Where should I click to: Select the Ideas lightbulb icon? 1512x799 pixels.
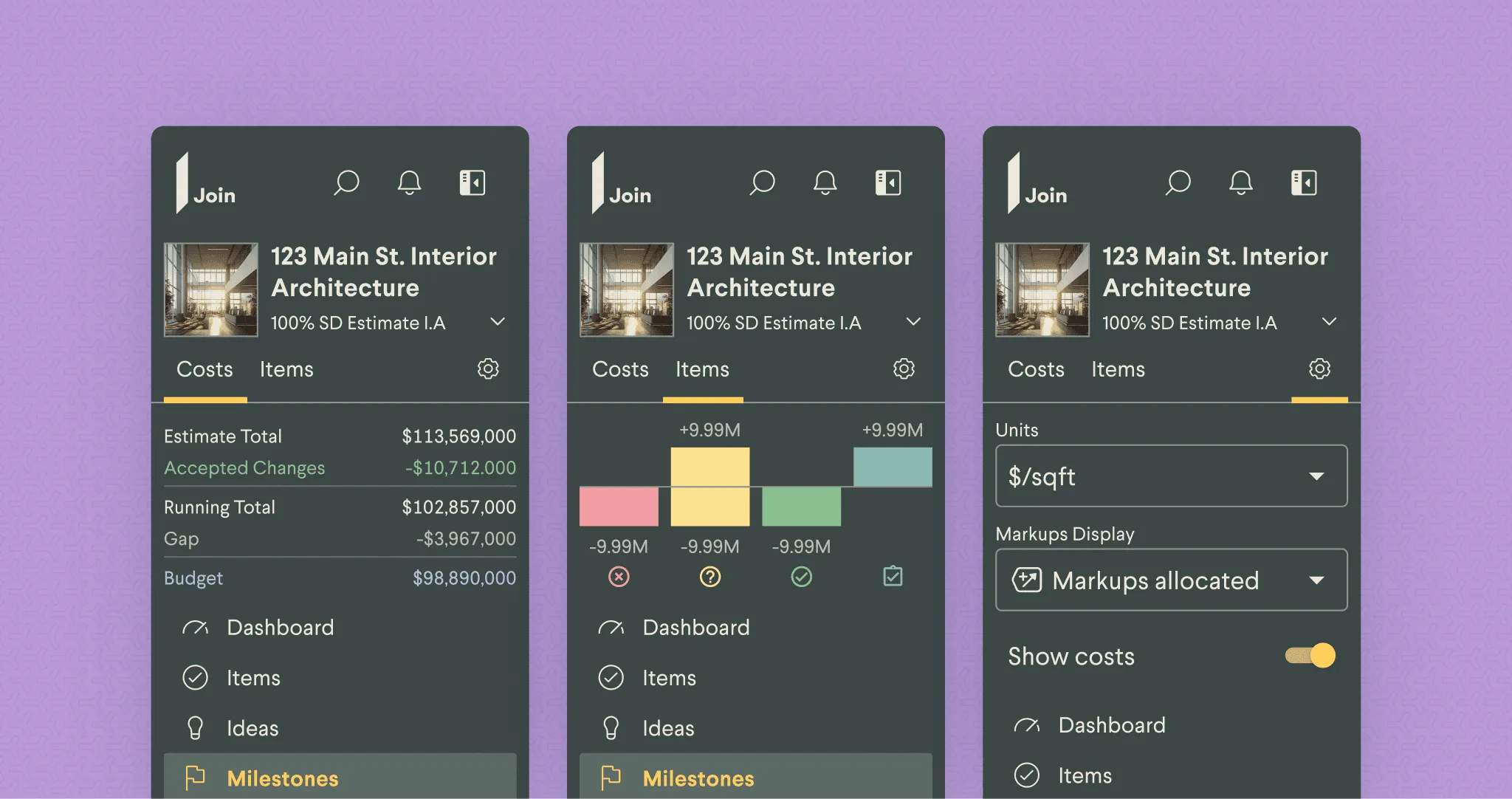196,727
